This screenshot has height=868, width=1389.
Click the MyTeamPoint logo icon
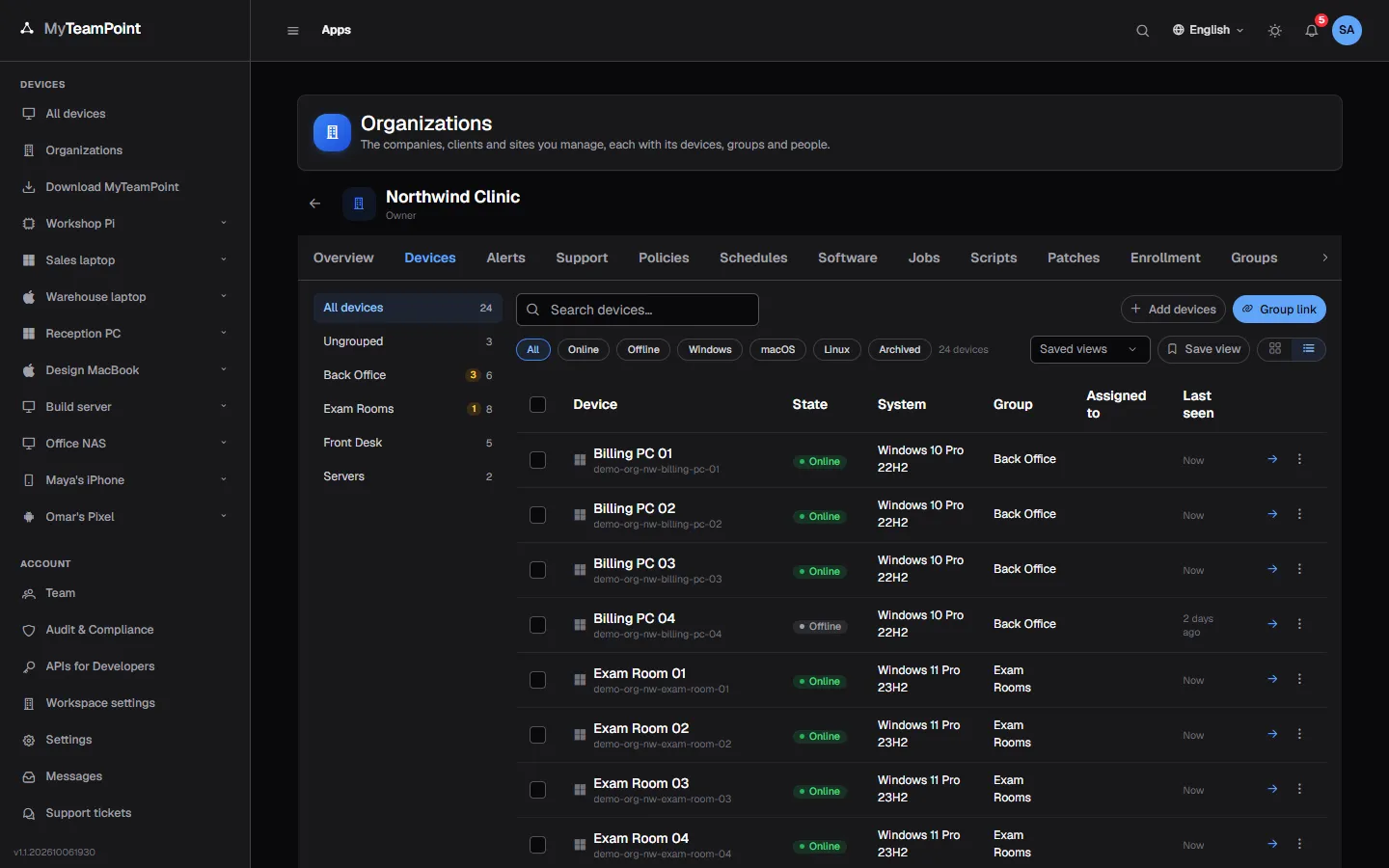27,29
